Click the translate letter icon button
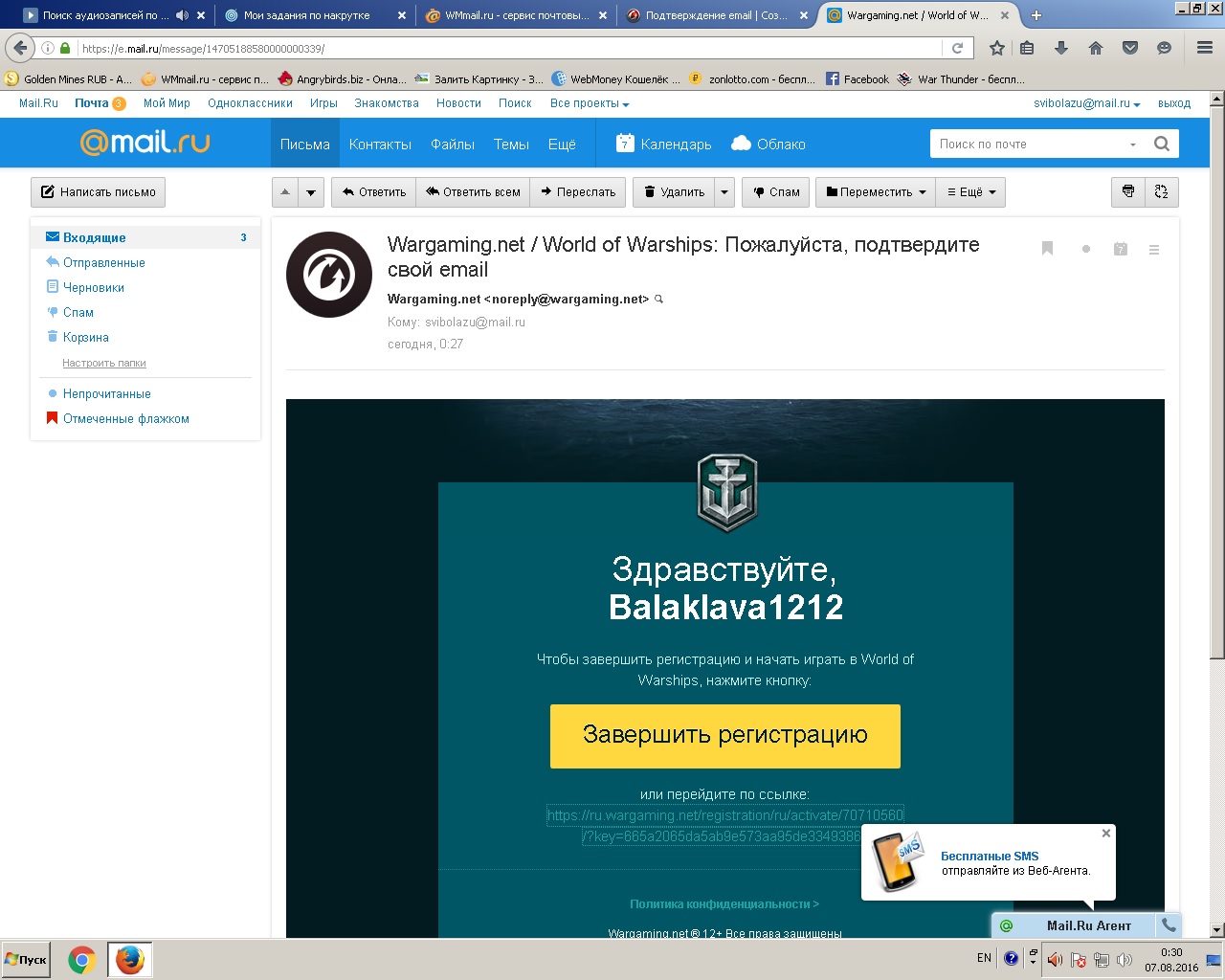The image size is (1225, 980). click(1162, 191)
